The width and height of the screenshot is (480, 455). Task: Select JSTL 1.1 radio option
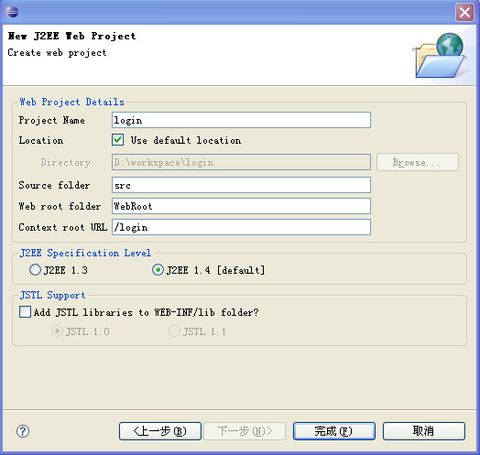pyautogui.click(x=174, y=331)
